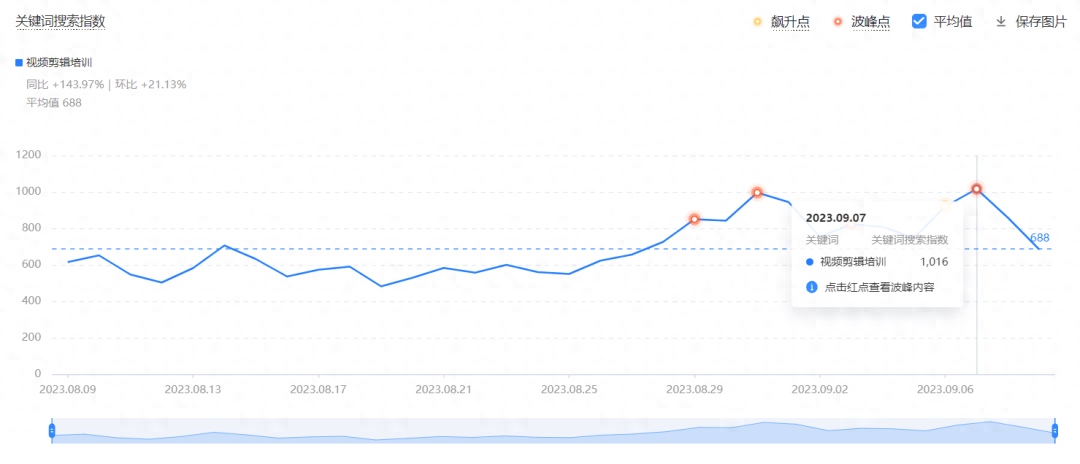Select the peak marker on the 2023.09.07 line
Image resolution: width=1080 pixels, height=464 pixels.
pos(976,189)
